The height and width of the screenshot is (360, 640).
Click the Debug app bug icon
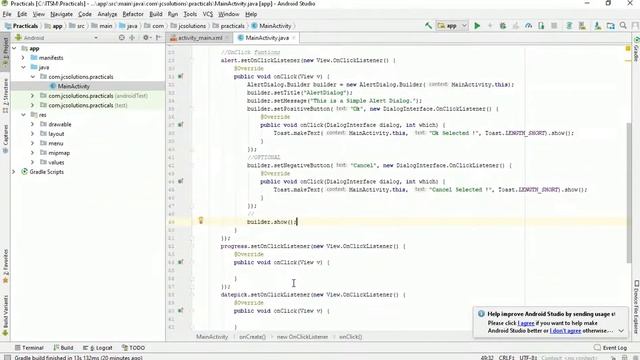503,26
